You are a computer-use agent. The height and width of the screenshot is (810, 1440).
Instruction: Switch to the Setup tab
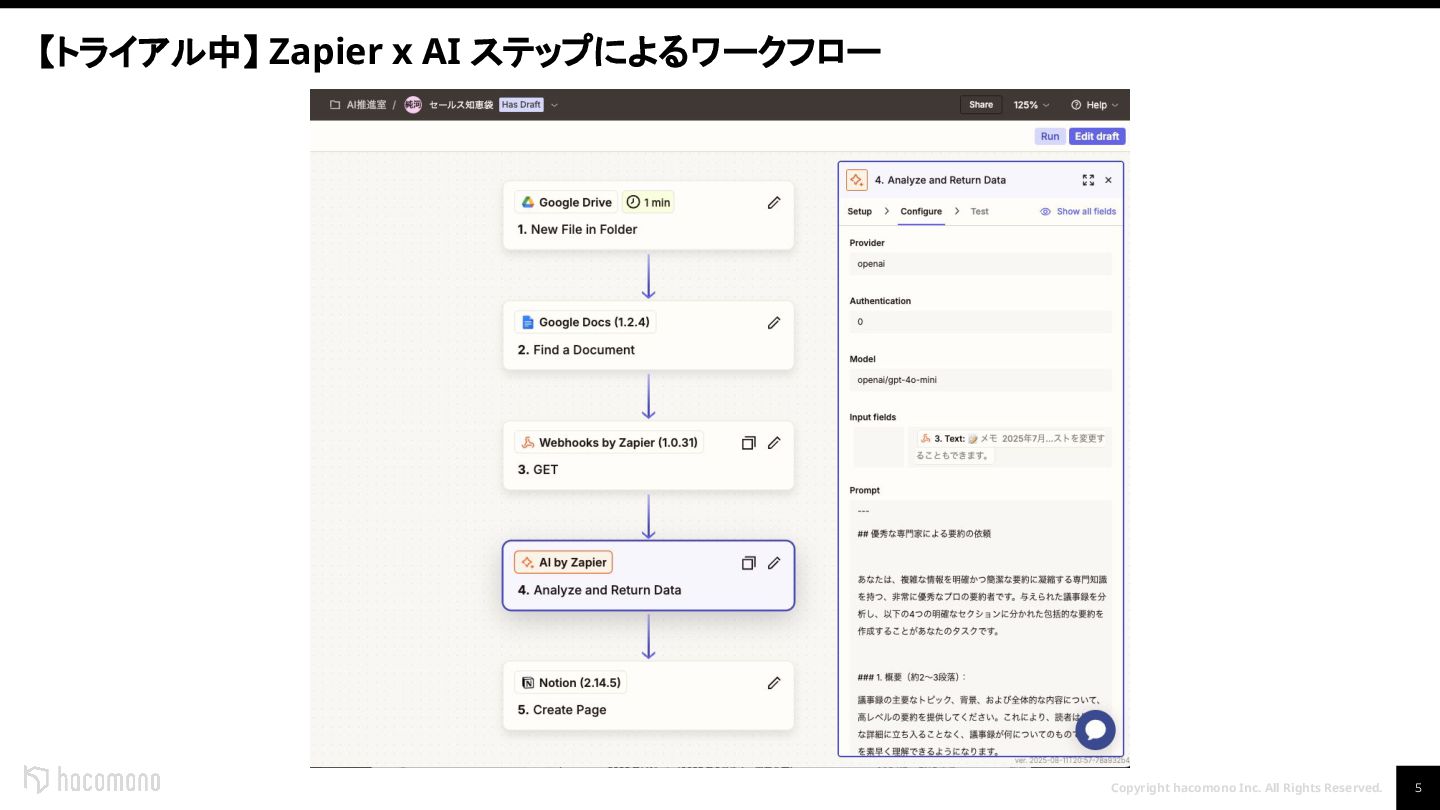tap(859, 211)
